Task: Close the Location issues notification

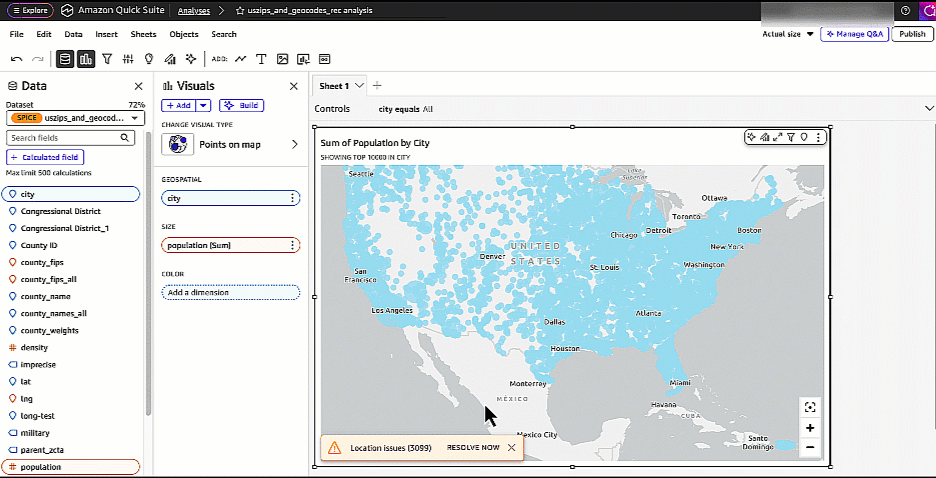Action: [511, 447]
